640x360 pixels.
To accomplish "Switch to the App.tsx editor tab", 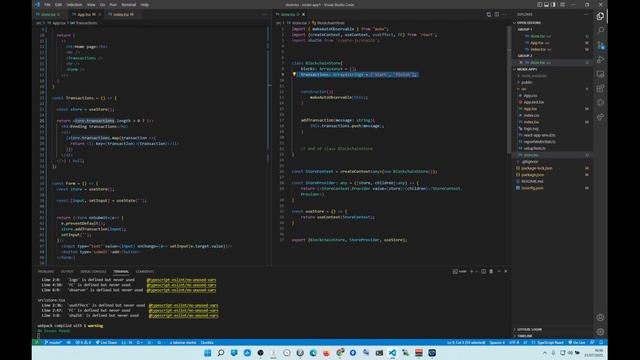I will click(x=86, y=14).
